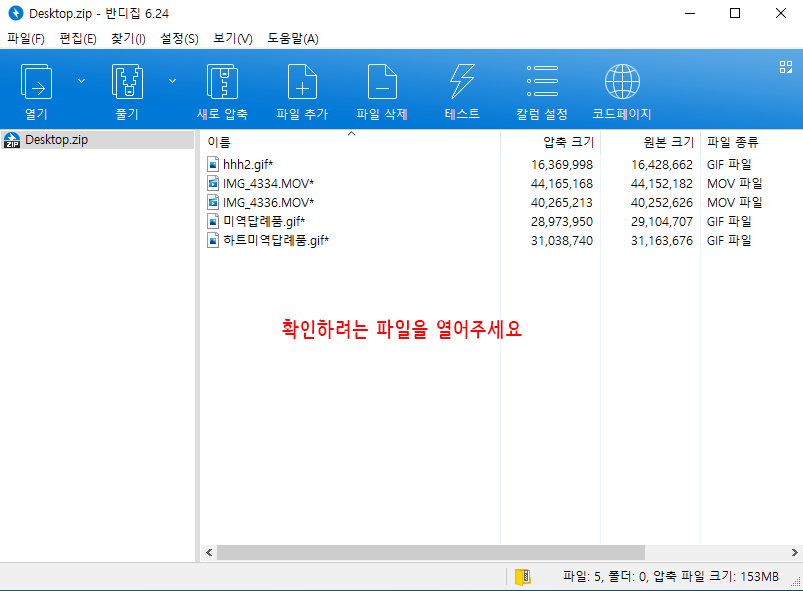Select the hhh2.gif* file name
Viewport: 803px width, 591px height.
(x=248, y=164)
